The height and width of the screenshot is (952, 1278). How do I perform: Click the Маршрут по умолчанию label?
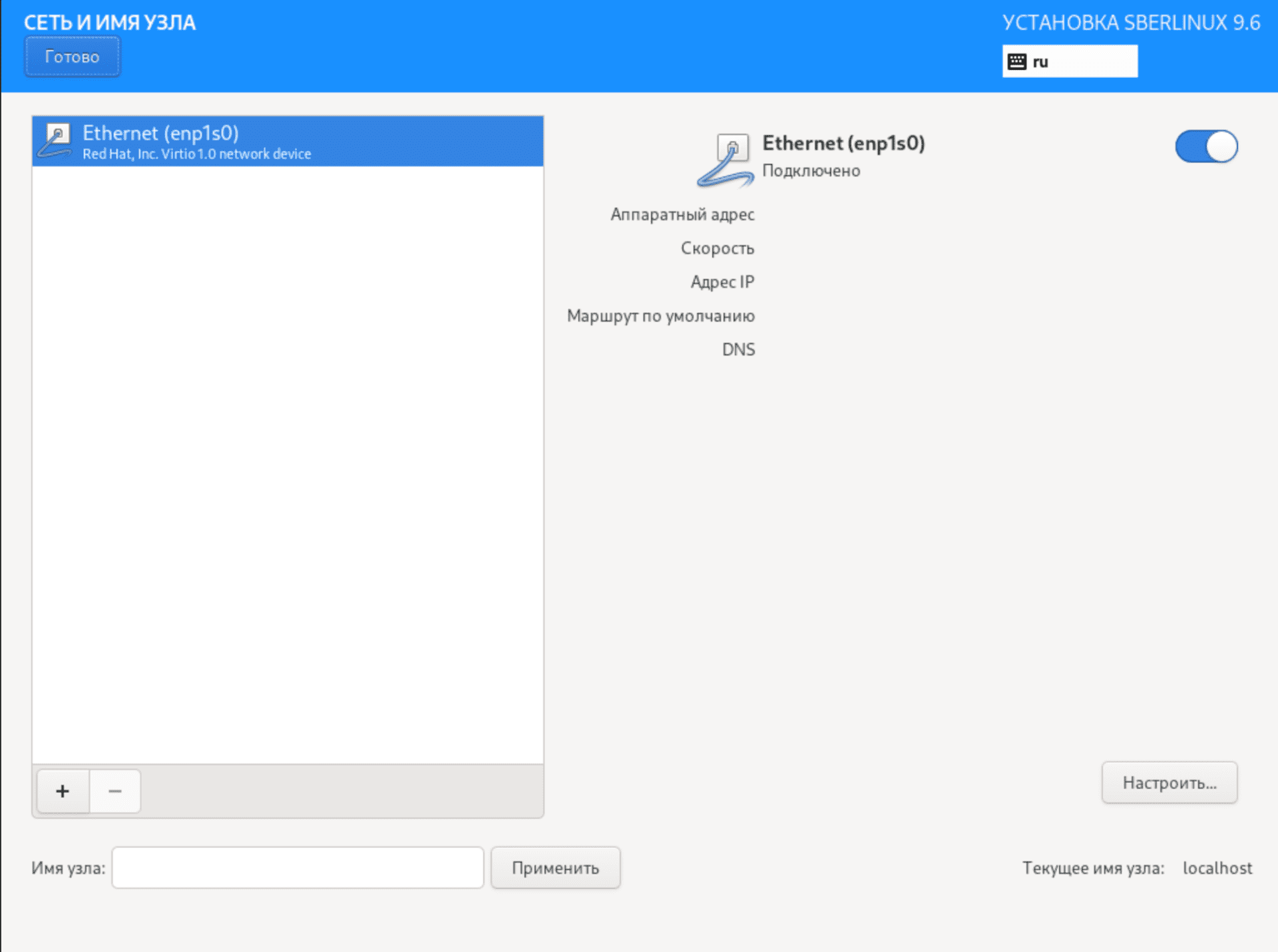coord(660,316)
